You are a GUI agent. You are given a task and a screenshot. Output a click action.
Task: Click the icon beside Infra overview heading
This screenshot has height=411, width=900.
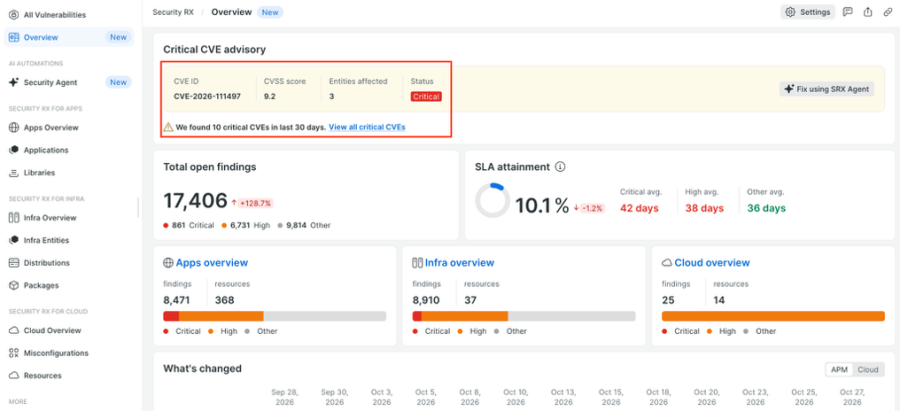point(418,263)
